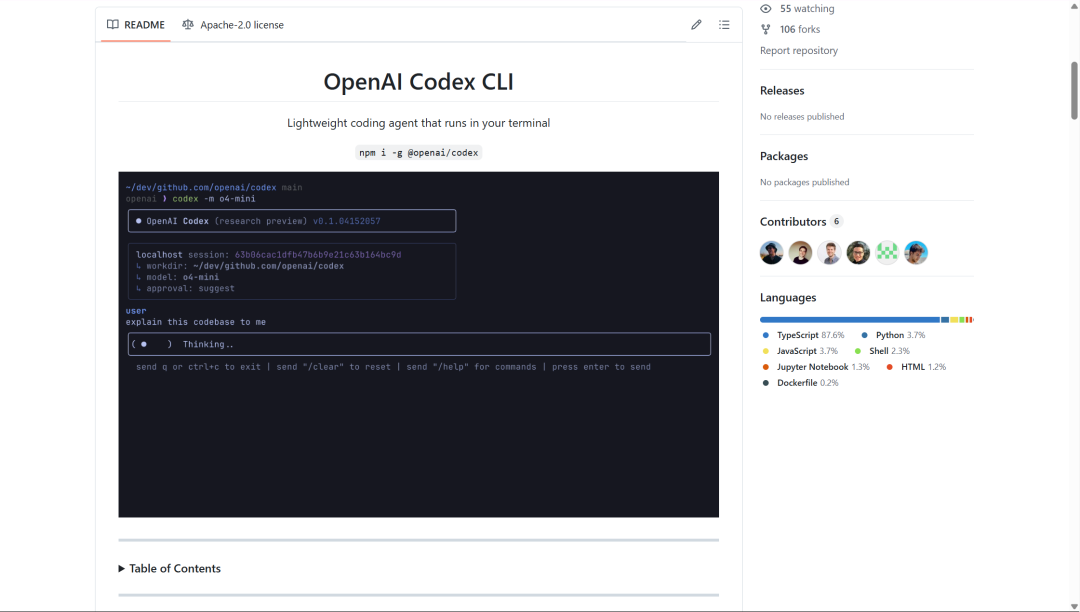Open the README edit pencil icon
The height and width of the screenshot is (612, 1080).
pyautogui.click(x=696, y=24)
